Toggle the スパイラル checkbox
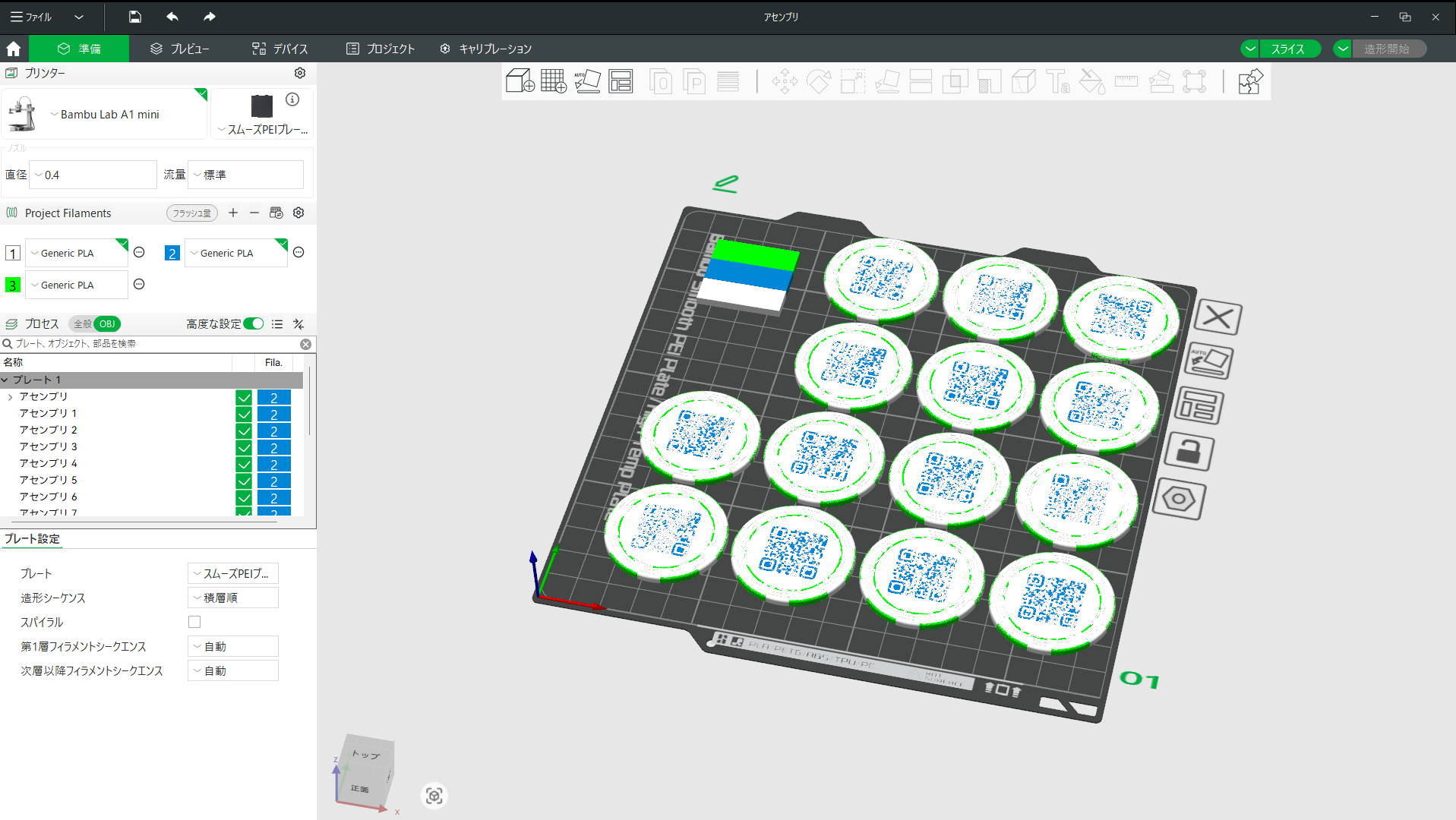1456x820 pixels. [x=194, y=622]
